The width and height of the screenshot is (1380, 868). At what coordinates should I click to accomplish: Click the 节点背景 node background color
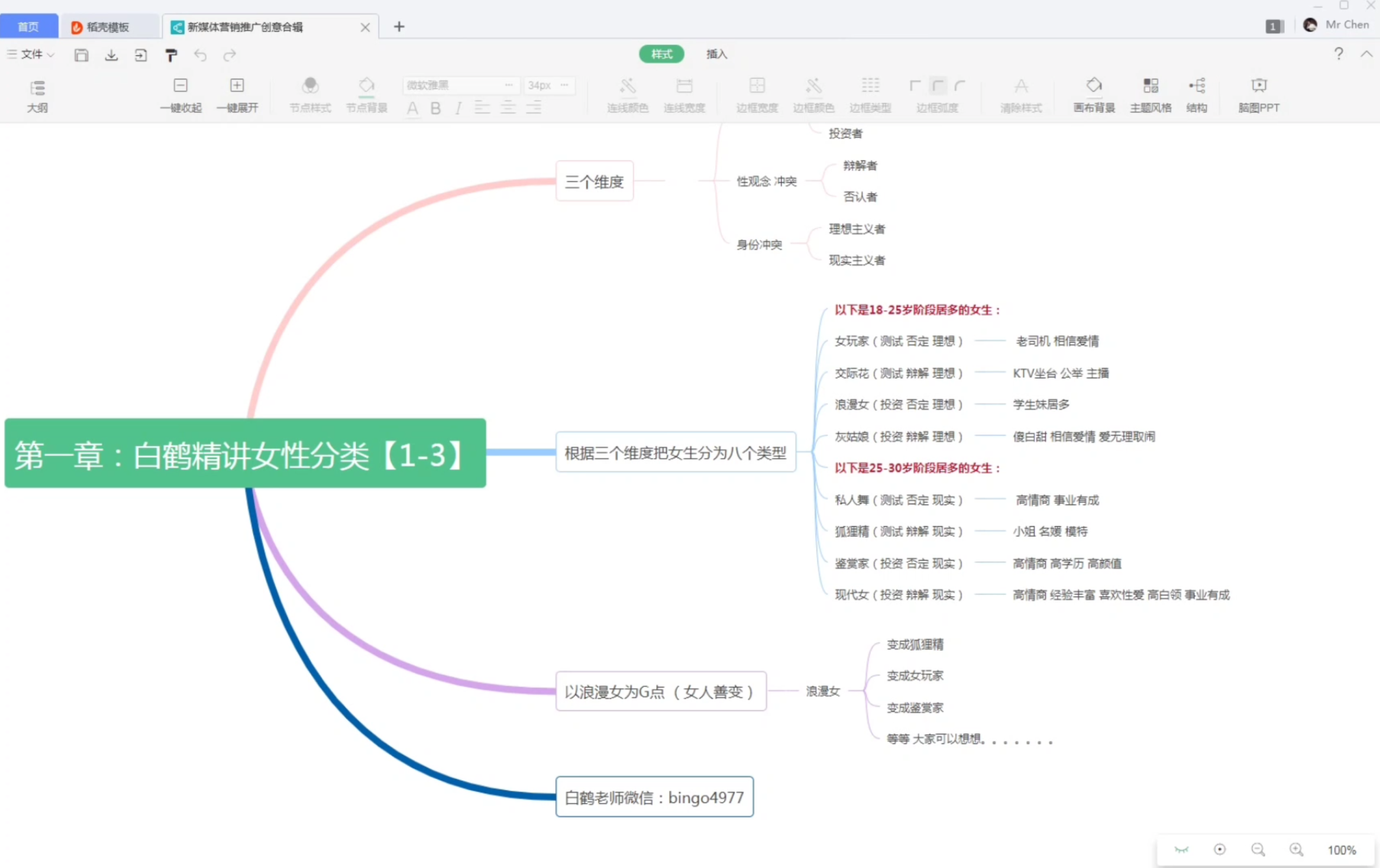[x=366, y=95]
